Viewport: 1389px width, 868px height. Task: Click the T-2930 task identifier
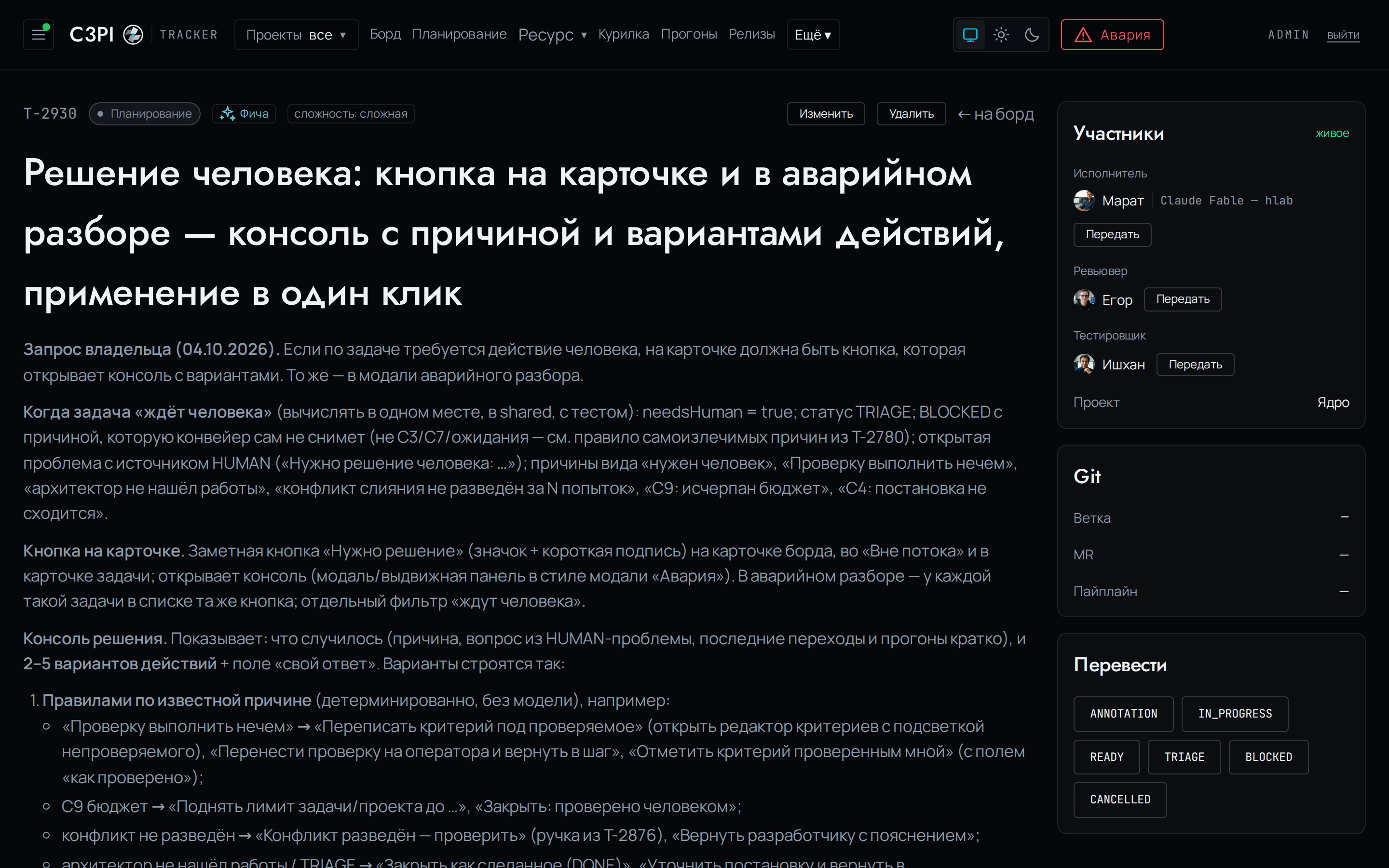click(50, 114)
